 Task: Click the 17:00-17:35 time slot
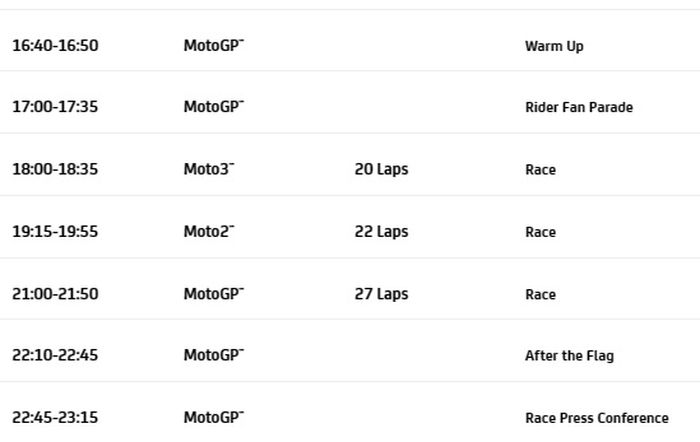(x=55, y=107)
